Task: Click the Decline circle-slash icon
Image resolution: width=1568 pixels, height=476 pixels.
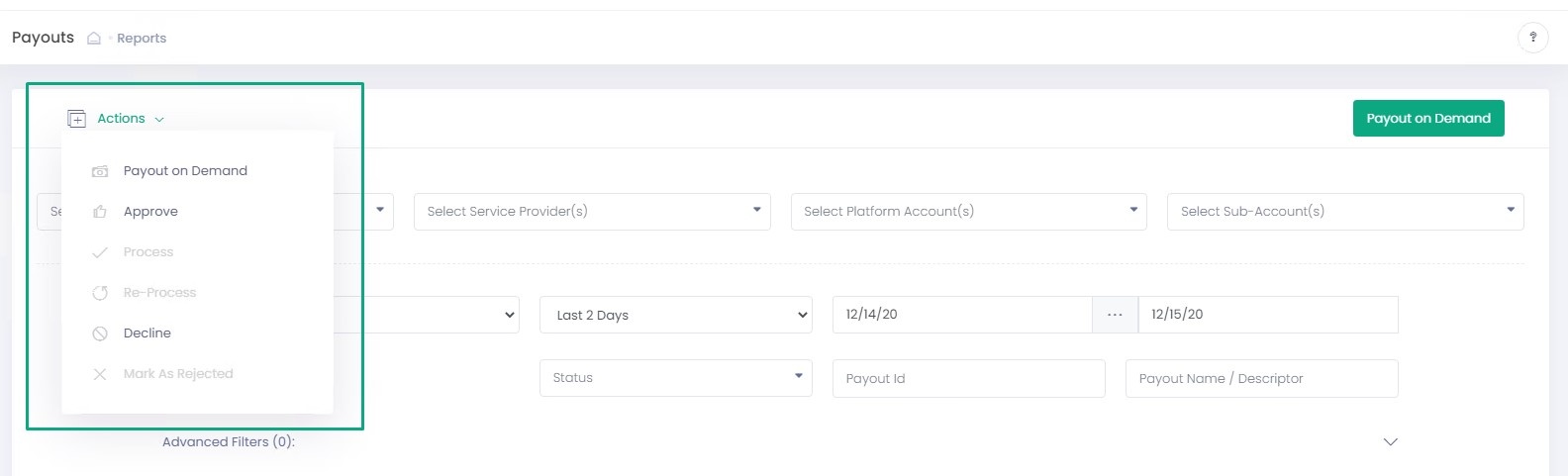Action: click(x=100, y=333)
